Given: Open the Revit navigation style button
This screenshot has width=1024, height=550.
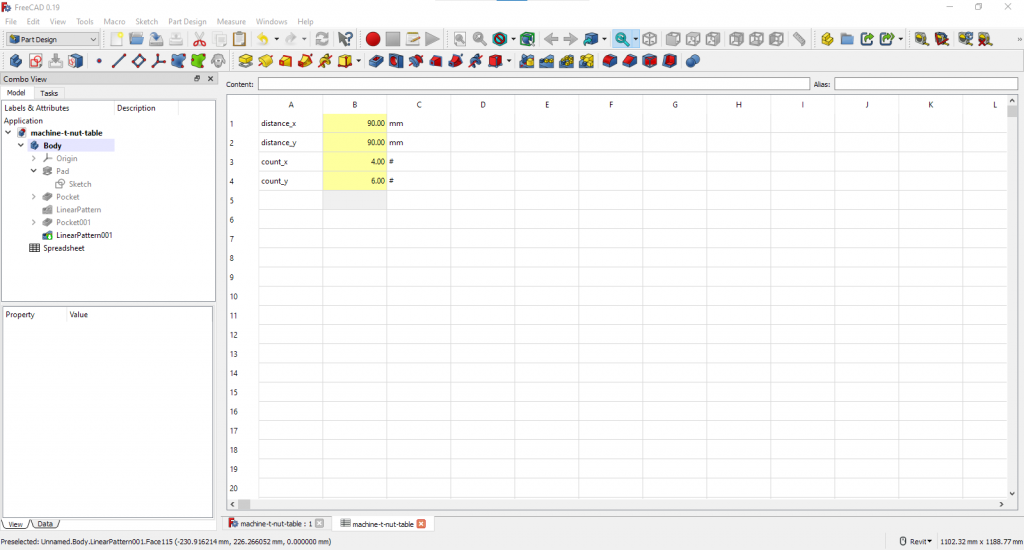Looking at the screenshot, I should pos(914,541).
